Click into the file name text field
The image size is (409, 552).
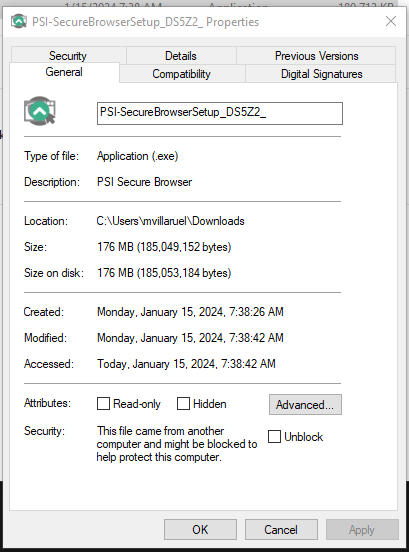220,113
